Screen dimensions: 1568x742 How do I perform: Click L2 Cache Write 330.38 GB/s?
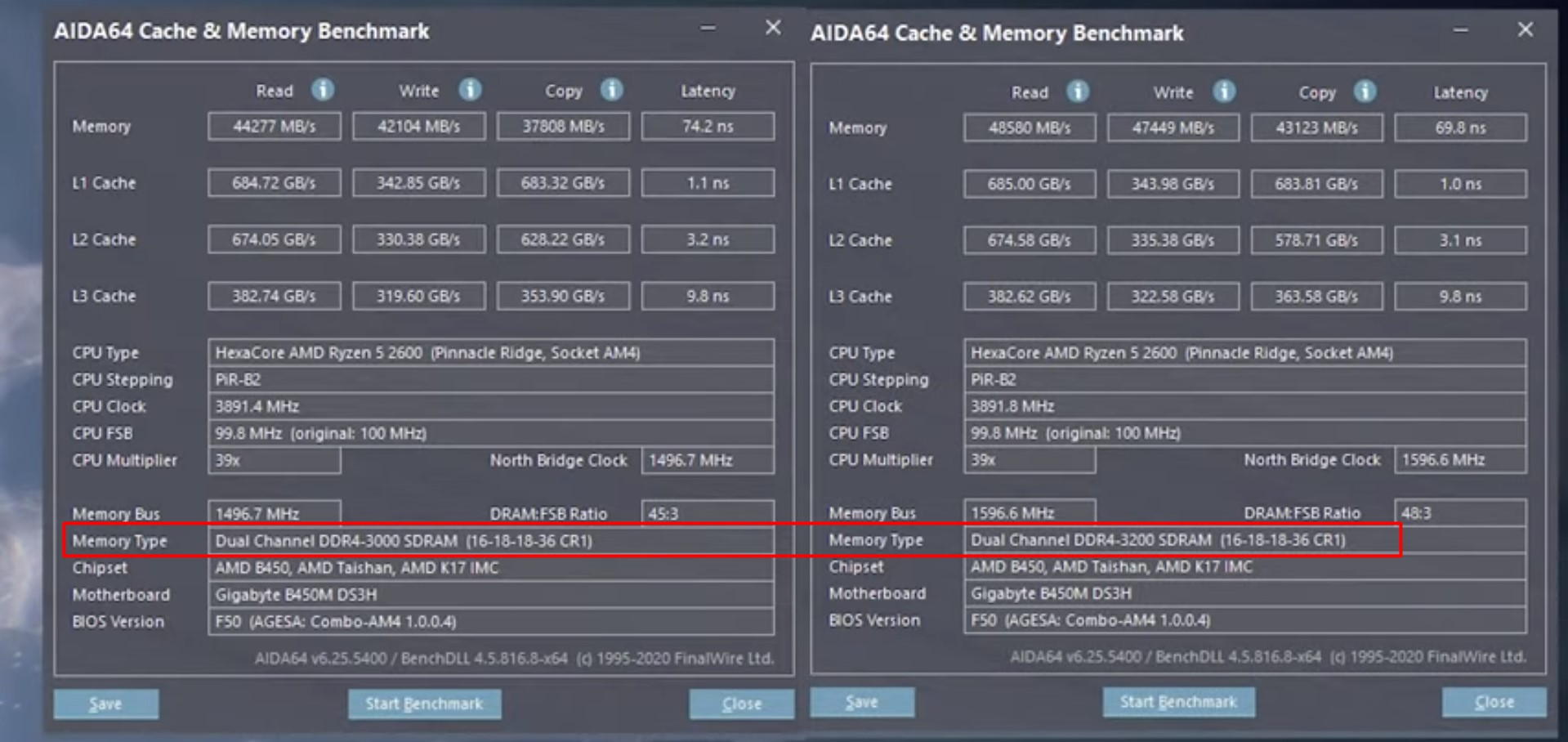coord(419,239)
